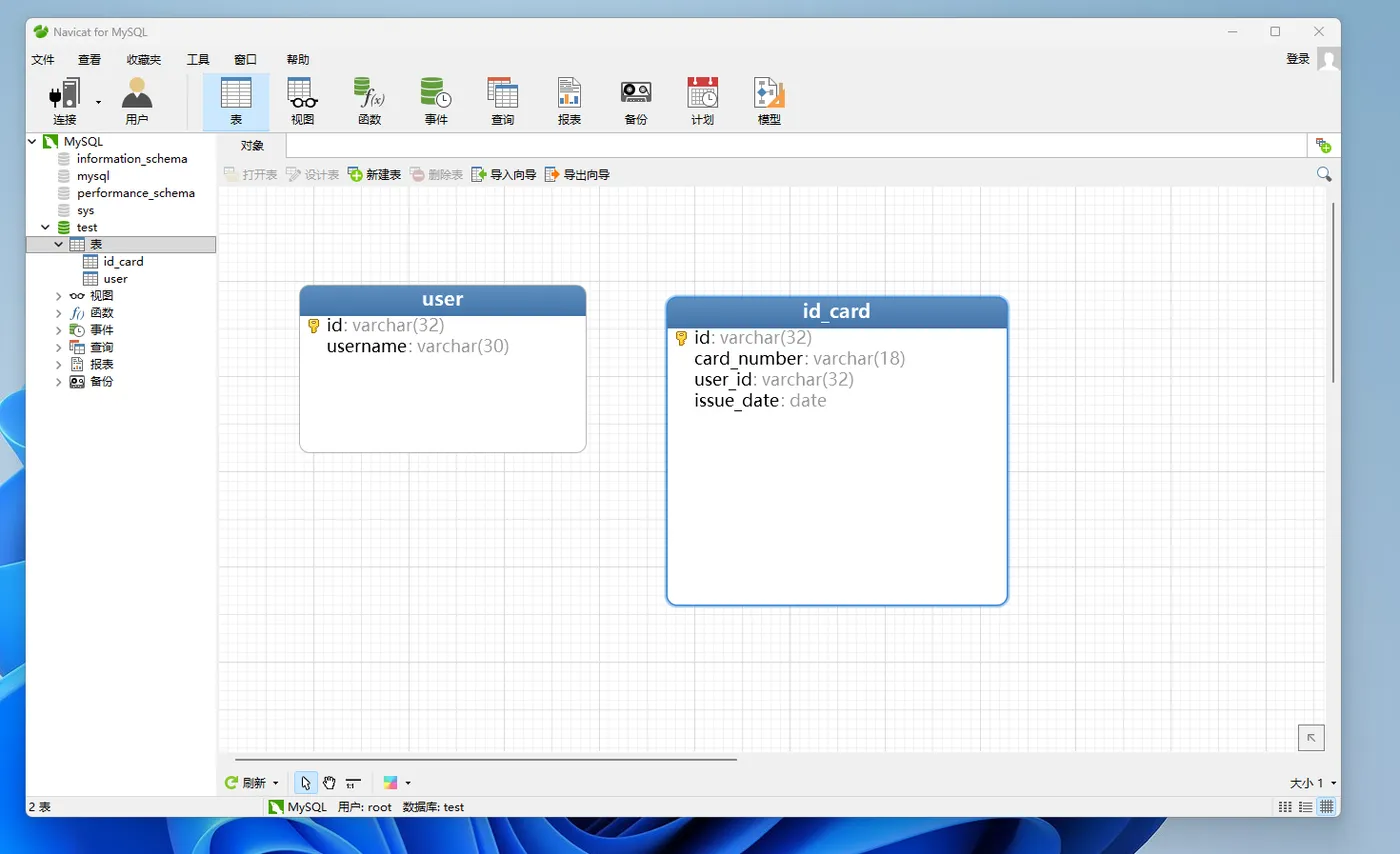This screenshot has height=854, width=1400.
Task: Open the 模型 (Model) toolbar icon
Action: tap(769, 102)
